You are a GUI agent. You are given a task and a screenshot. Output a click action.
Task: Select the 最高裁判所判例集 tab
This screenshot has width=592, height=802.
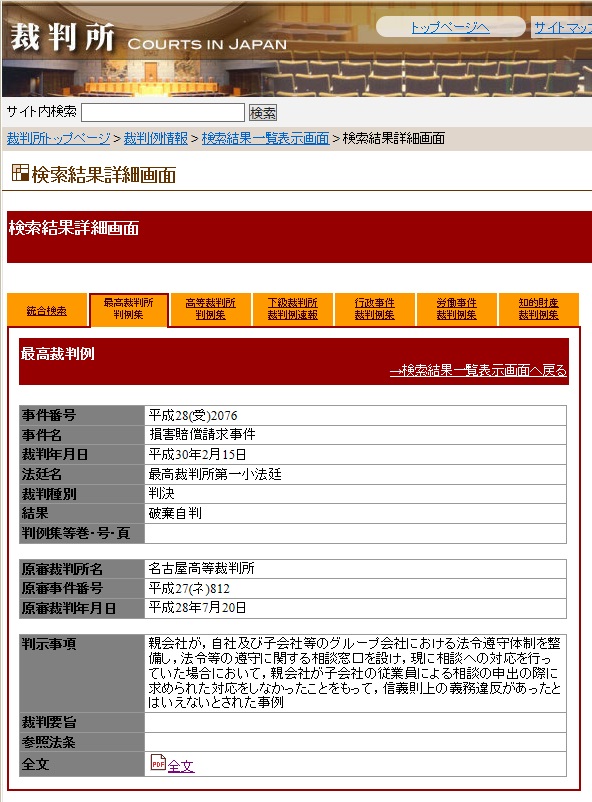pos(128,309)
